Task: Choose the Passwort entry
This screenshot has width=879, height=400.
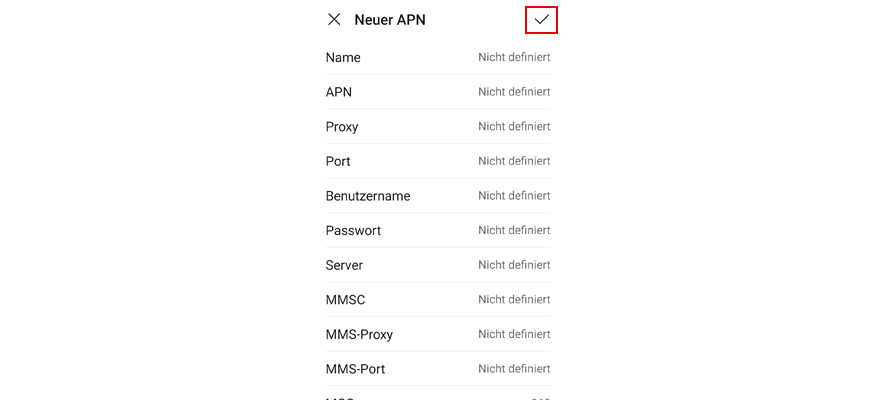Action: pyautogui.click(x=353, y=231)
